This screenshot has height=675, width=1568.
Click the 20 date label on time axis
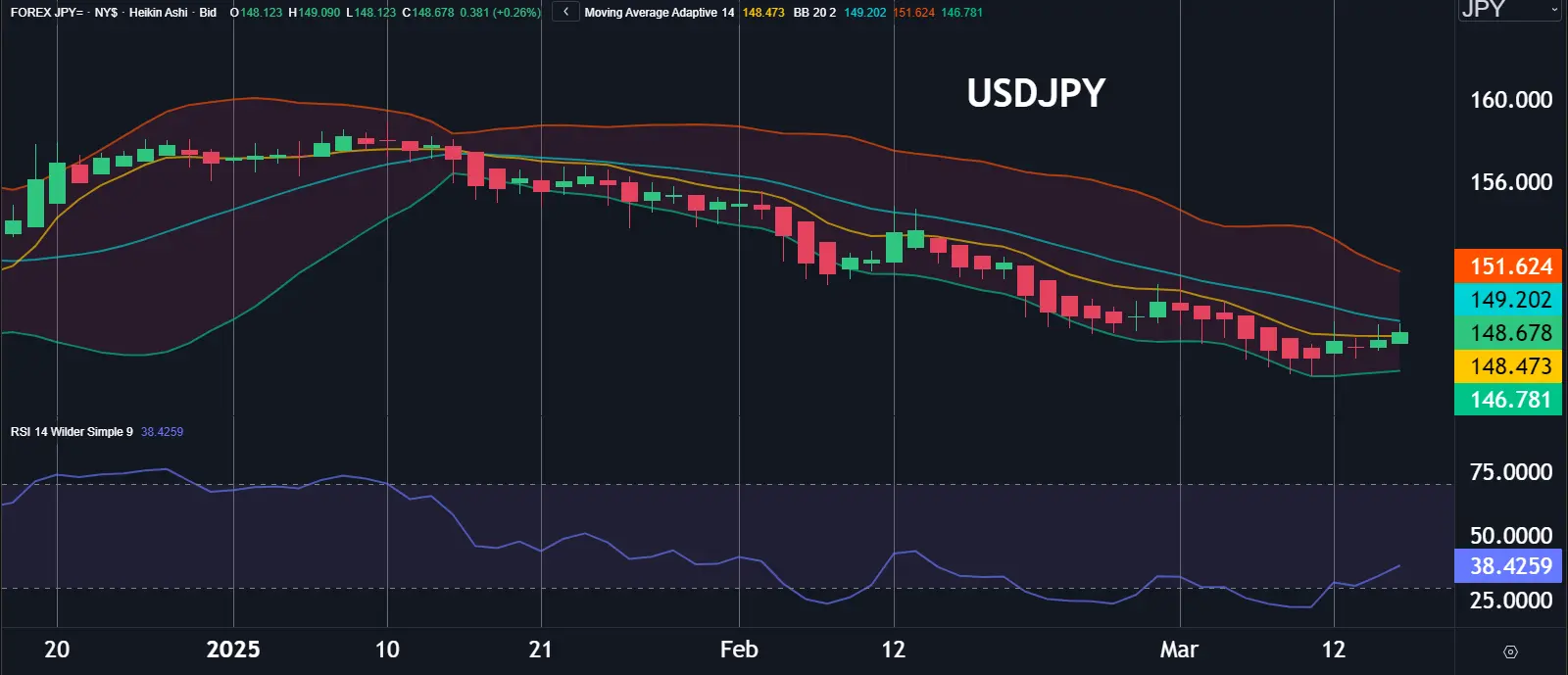[x=57, y=650]
